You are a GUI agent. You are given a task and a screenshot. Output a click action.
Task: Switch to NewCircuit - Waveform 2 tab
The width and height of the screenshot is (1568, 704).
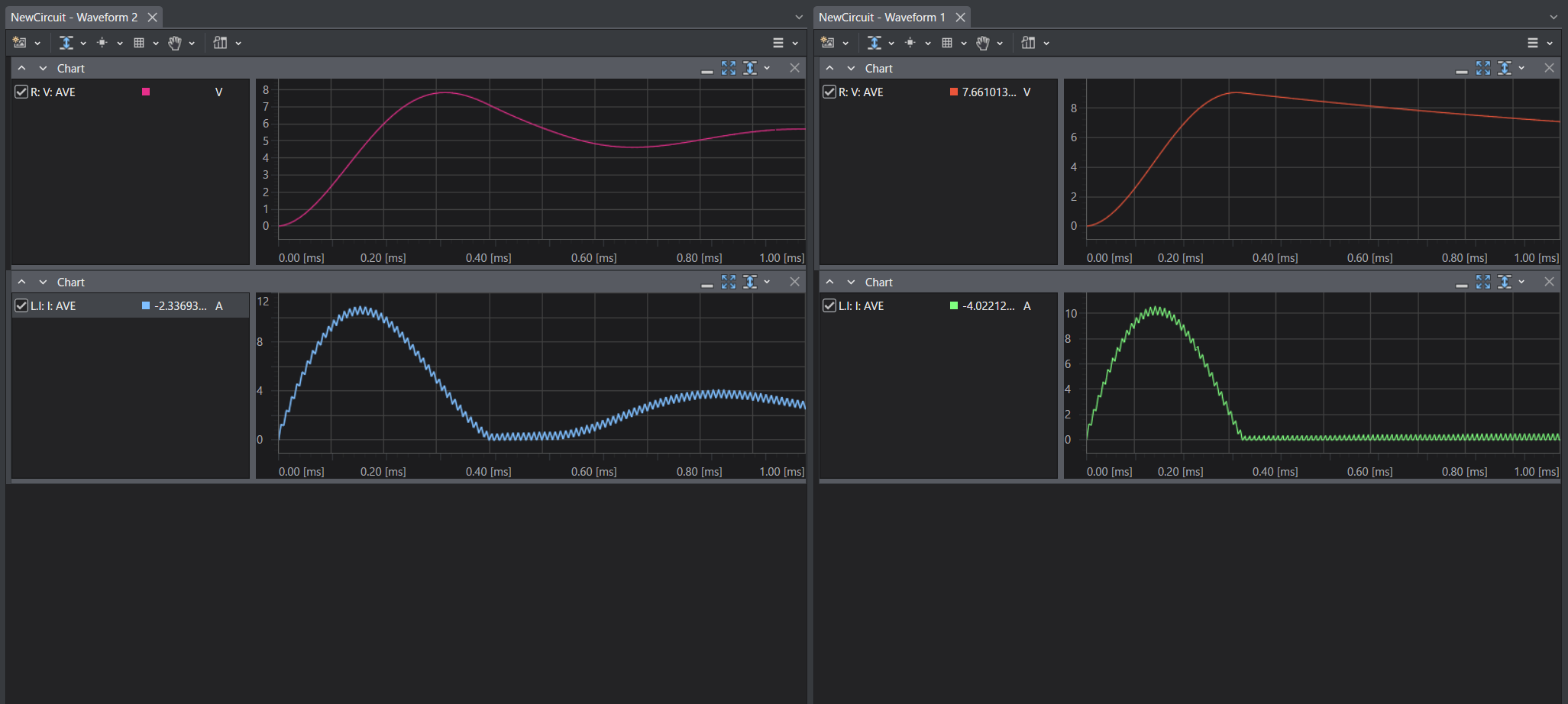74,17
